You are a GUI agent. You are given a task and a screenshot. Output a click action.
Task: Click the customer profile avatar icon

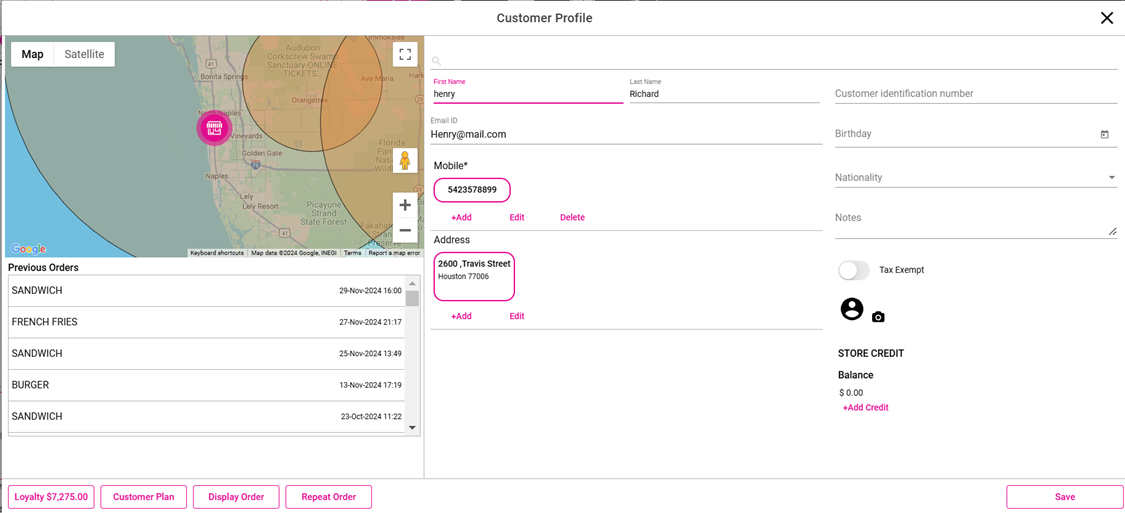tap(852, 309)
